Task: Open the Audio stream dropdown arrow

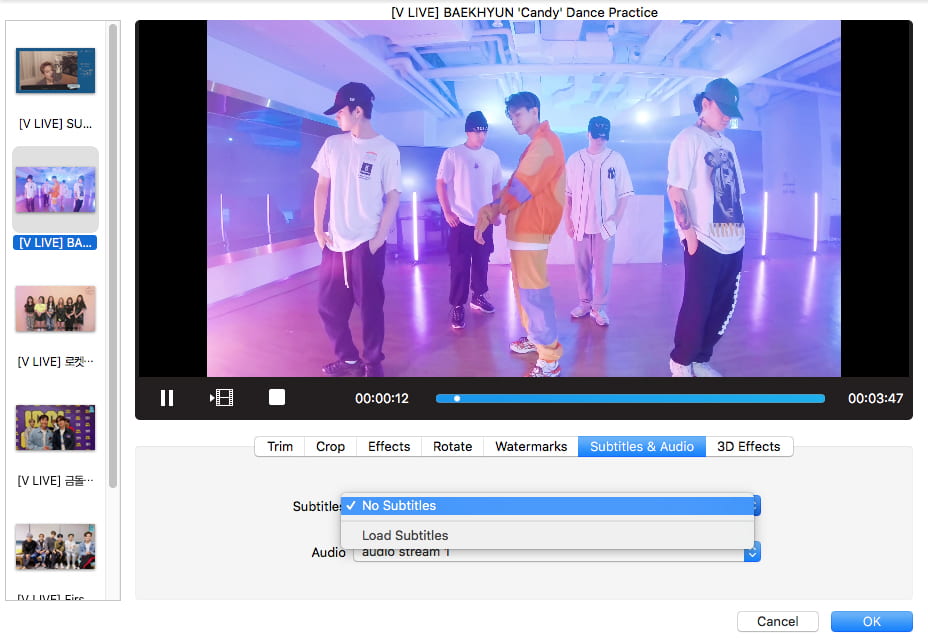Action: (x=752, y=553)
